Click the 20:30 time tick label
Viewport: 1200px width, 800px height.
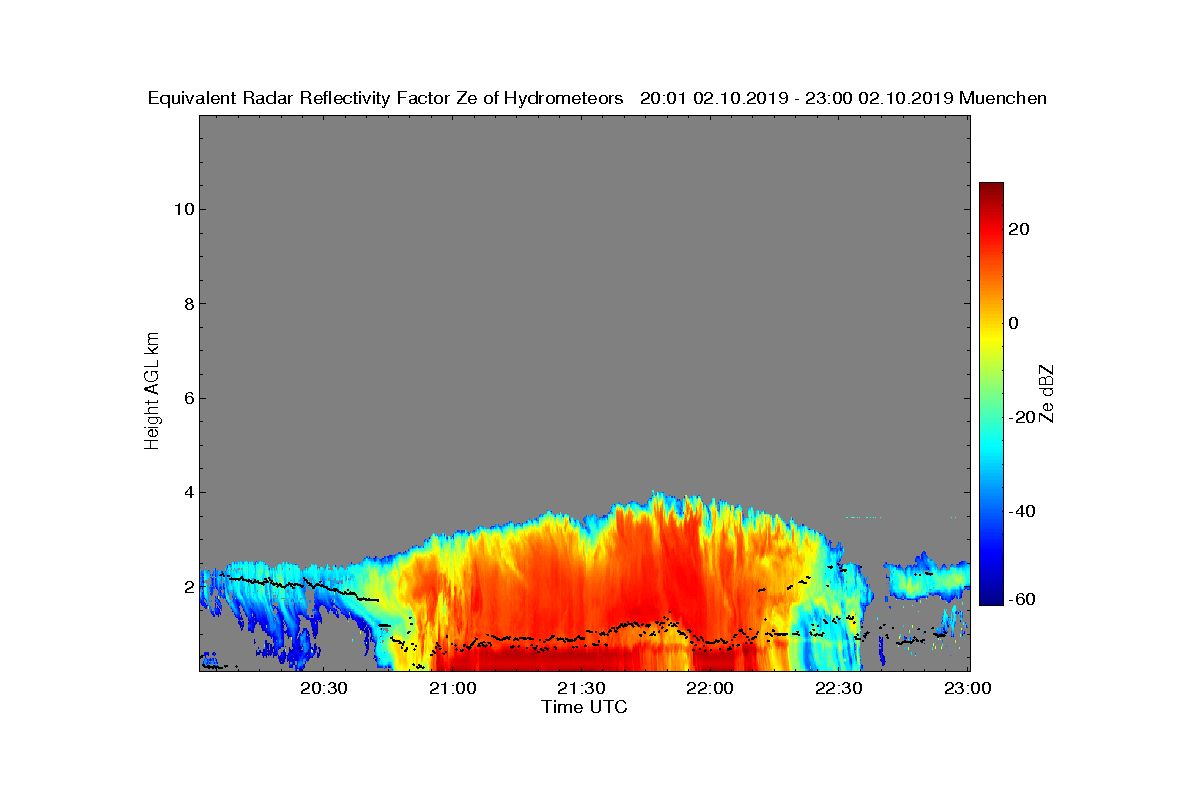click(326, 688)
